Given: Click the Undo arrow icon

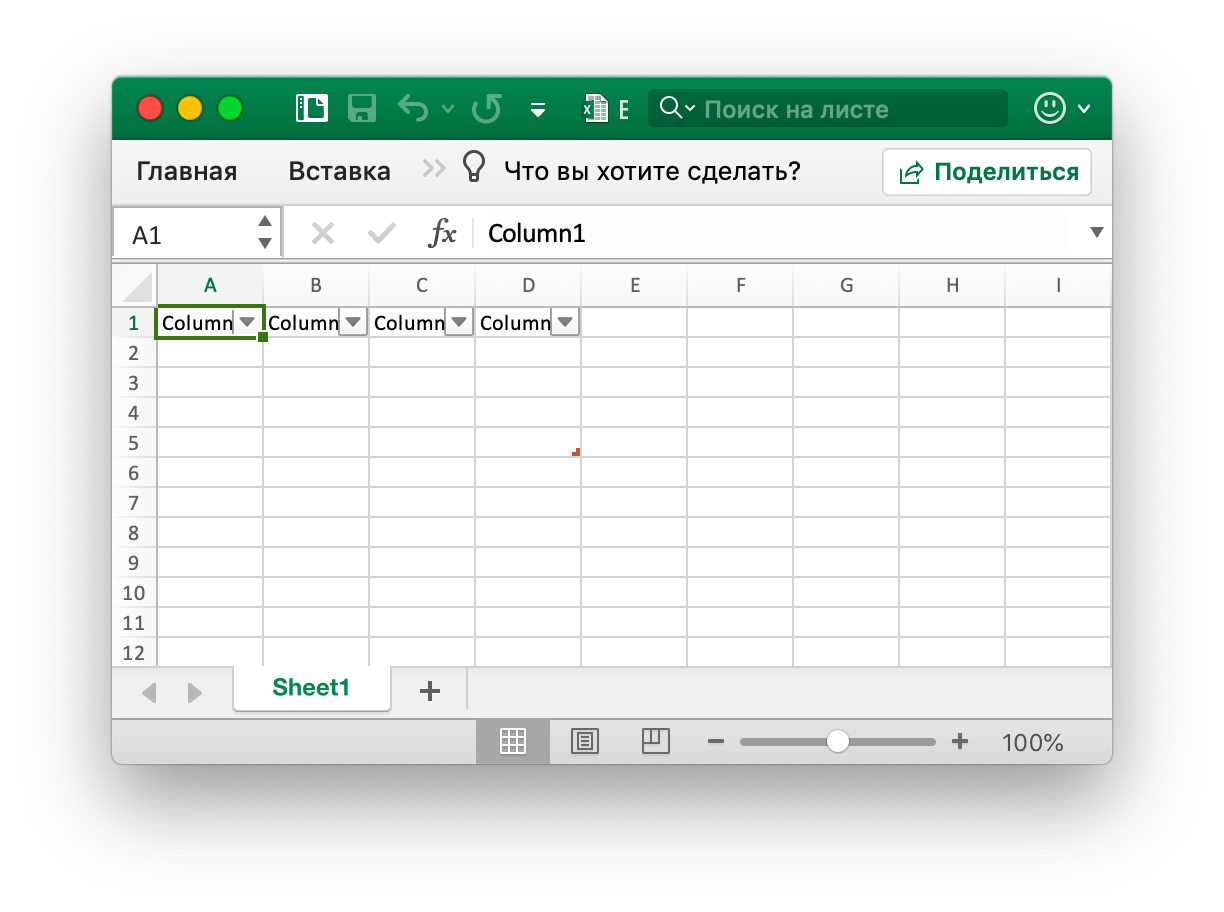Looking at the screenshot, I should pos(413,108).
